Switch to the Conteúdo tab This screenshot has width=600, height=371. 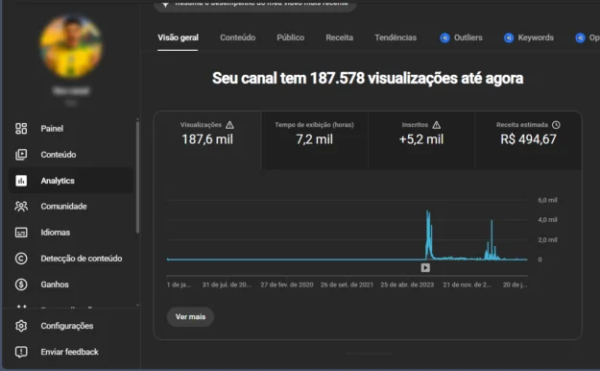click(x=238, y=38)
